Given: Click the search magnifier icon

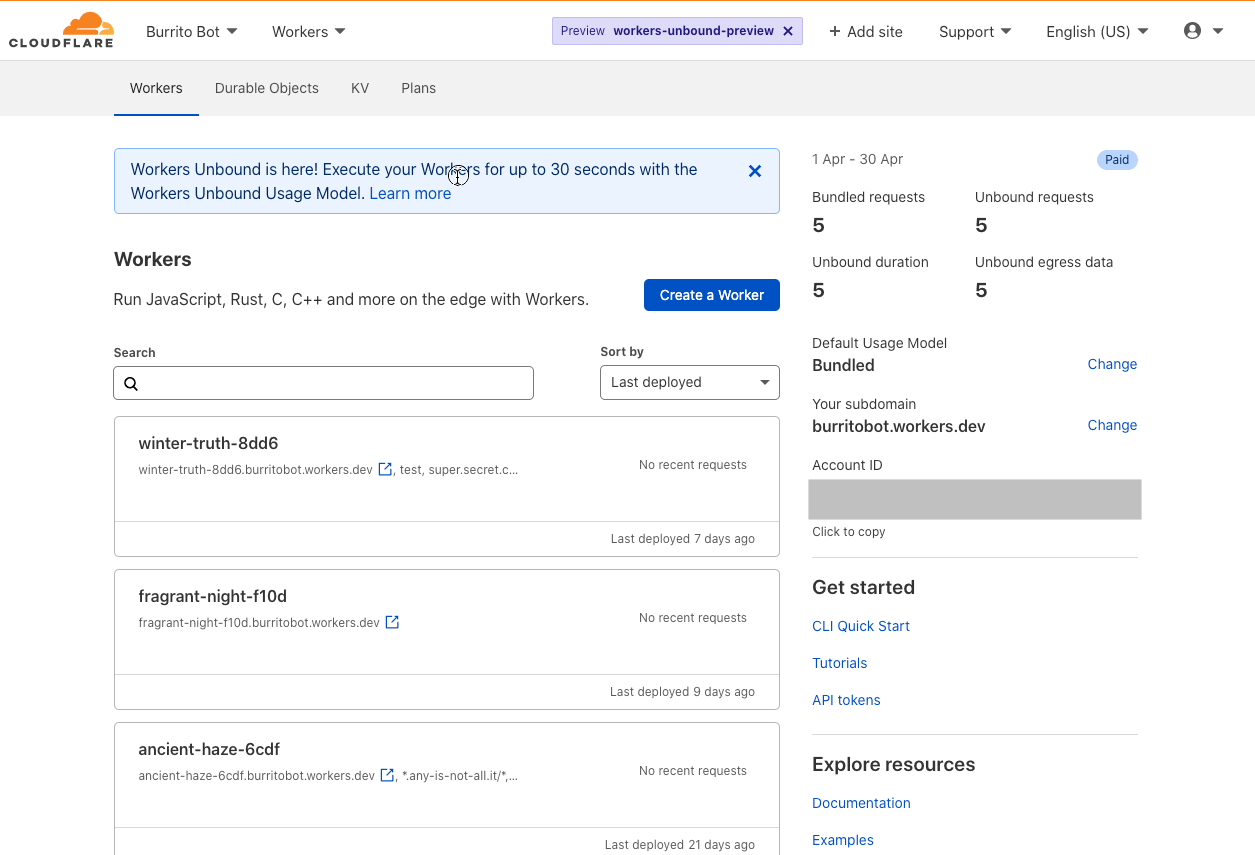Looking at the screenshot, I should 131,383.
